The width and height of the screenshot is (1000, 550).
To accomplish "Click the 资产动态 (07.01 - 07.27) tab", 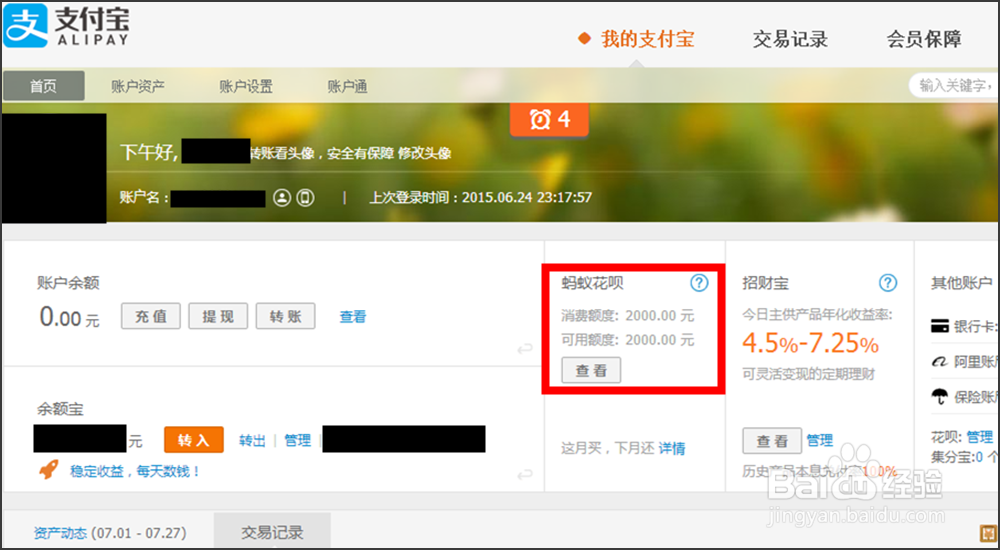I will 110,532.
